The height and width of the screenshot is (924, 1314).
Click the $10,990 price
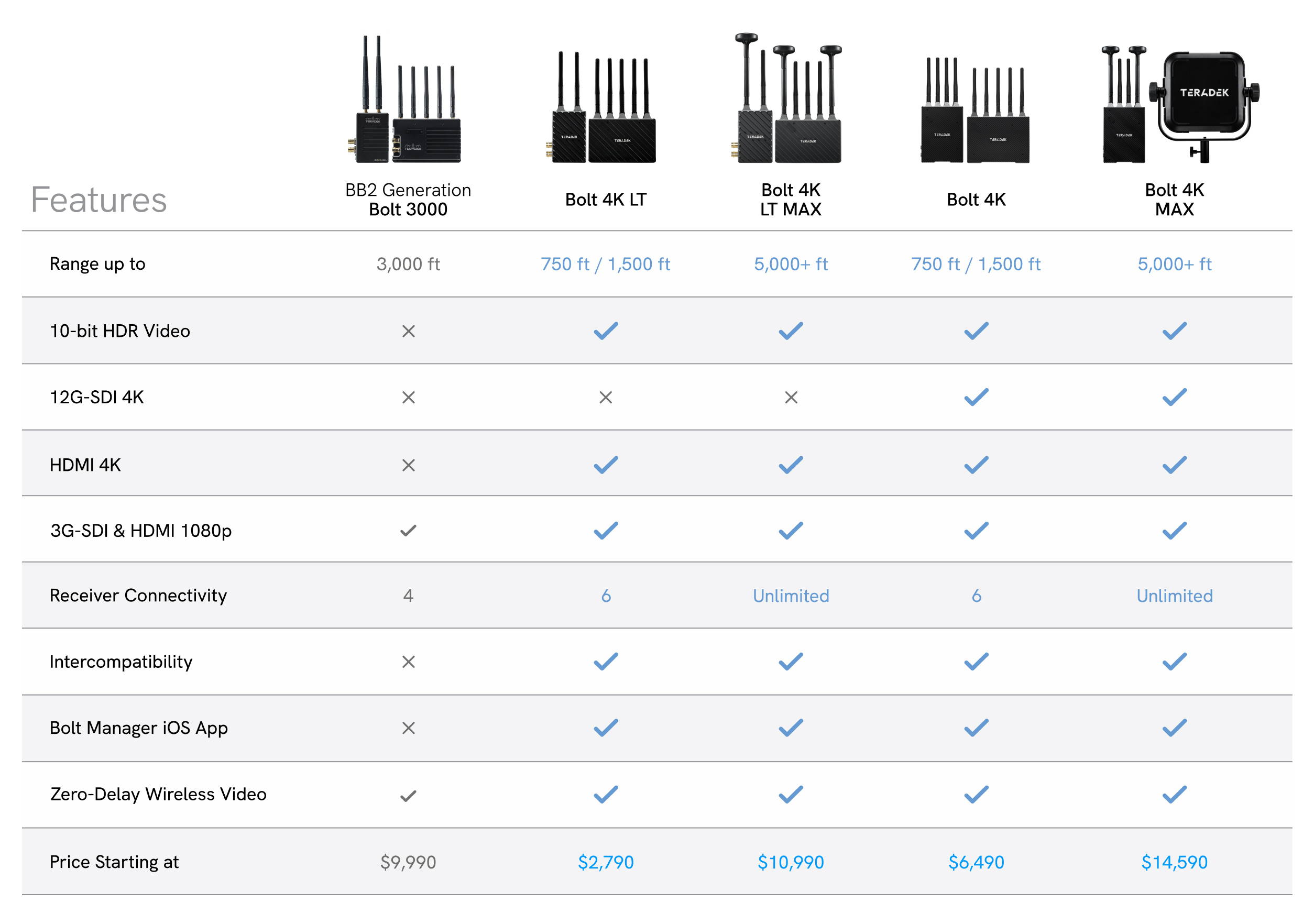[x=791, y=862]
